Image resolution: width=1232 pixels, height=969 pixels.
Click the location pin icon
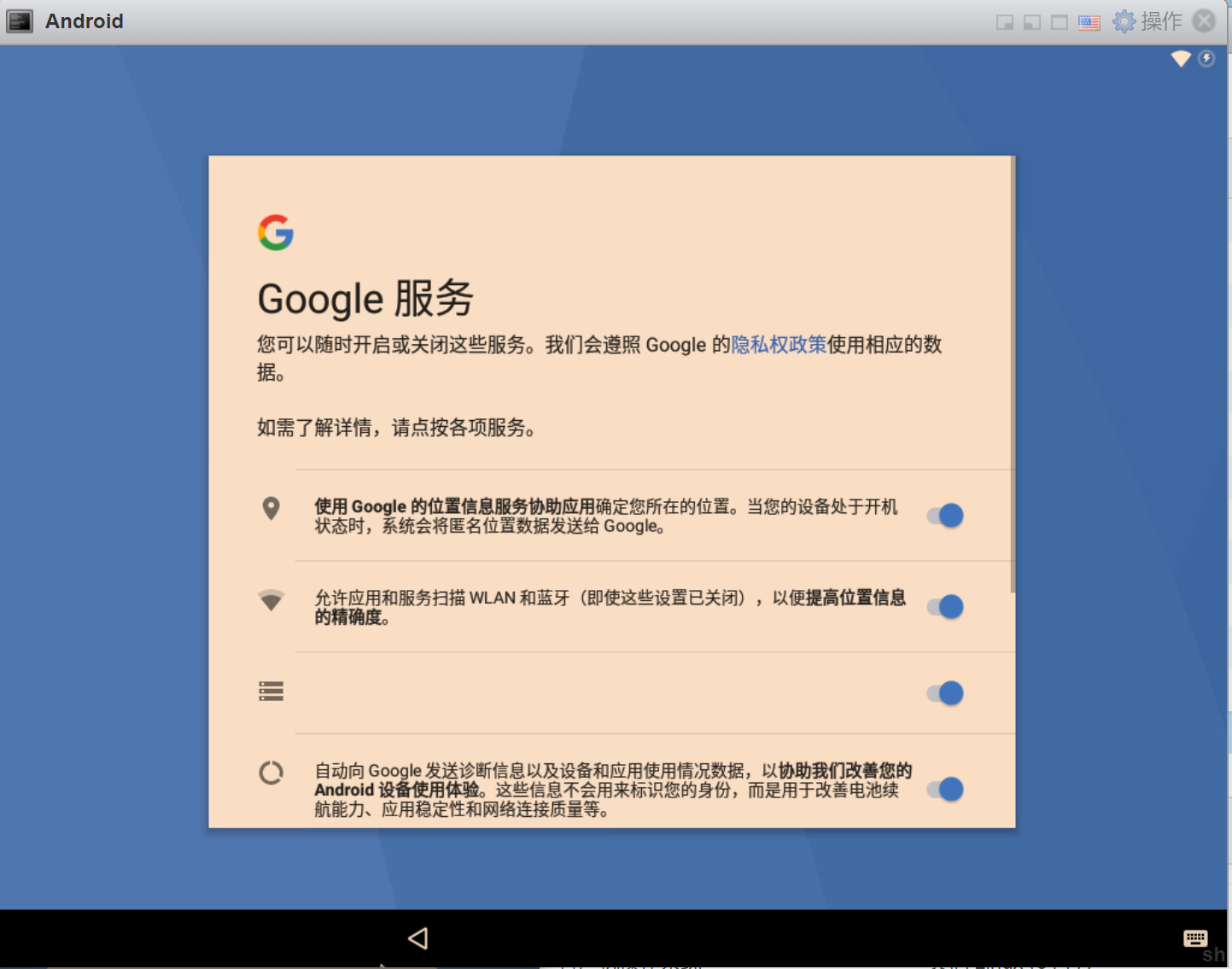click(x=271, y=509)
